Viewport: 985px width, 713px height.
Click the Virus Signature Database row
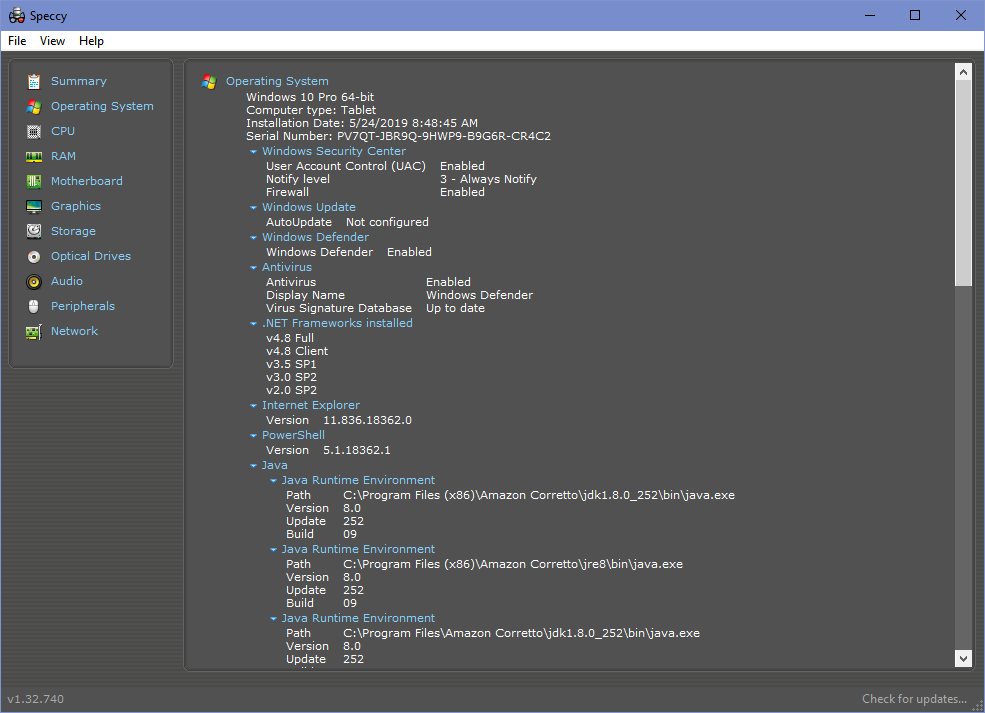pyautogui.click(x=375, y=308)
